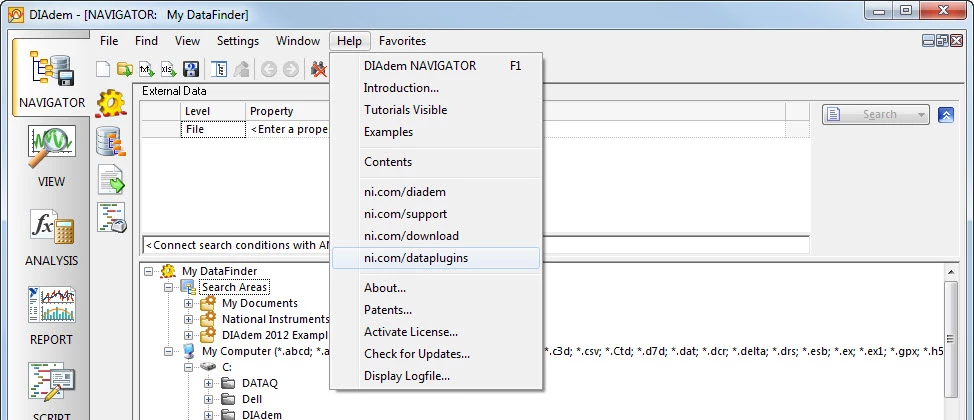Expand the DATAQ folder node

click(208, 383)
